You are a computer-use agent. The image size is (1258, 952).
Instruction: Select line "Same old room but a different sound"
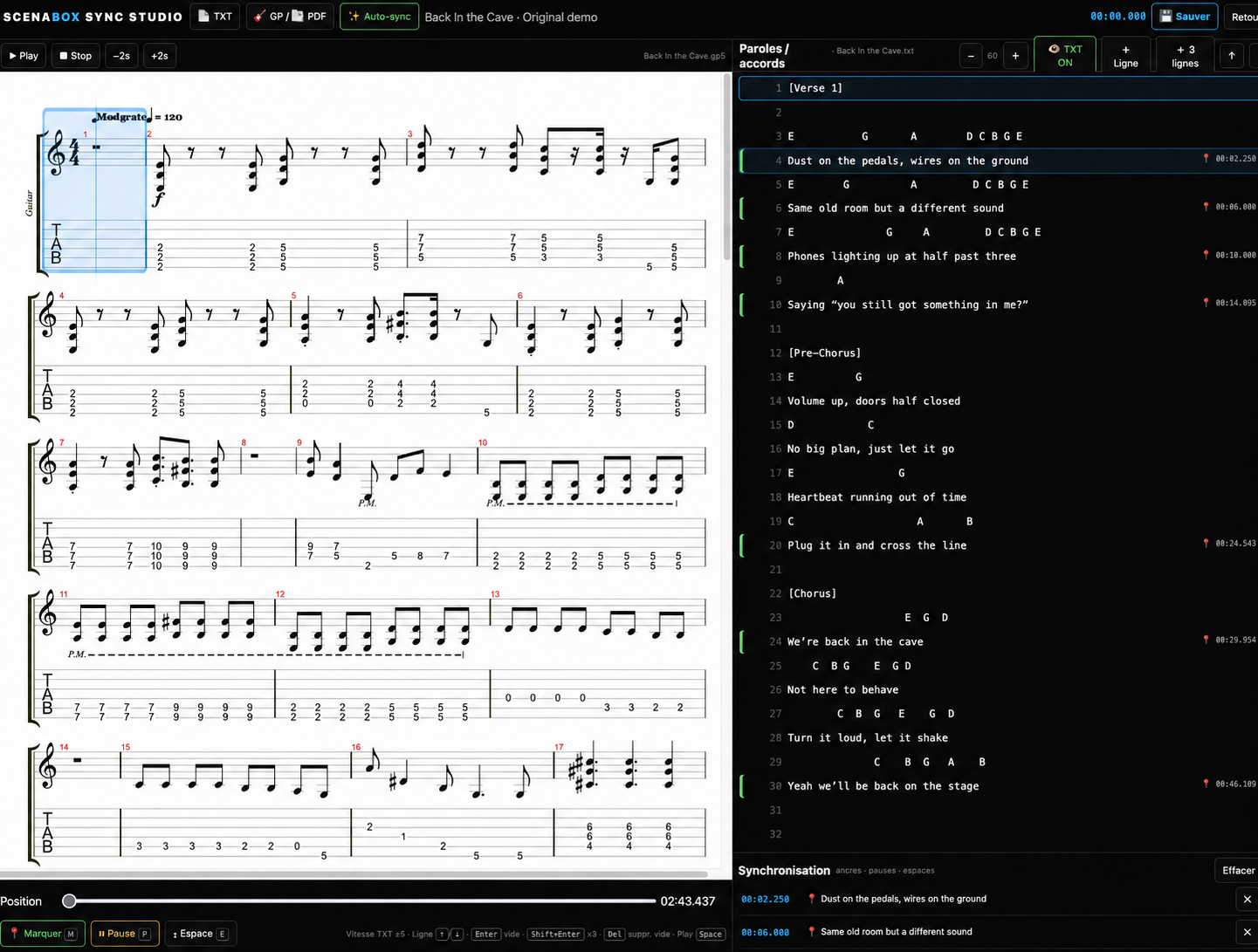[998, 209]
